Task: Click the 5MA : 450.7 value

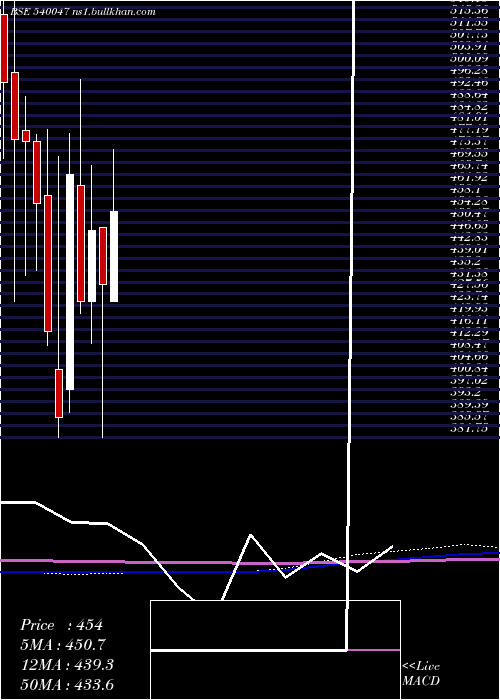Action: point(64,645)
